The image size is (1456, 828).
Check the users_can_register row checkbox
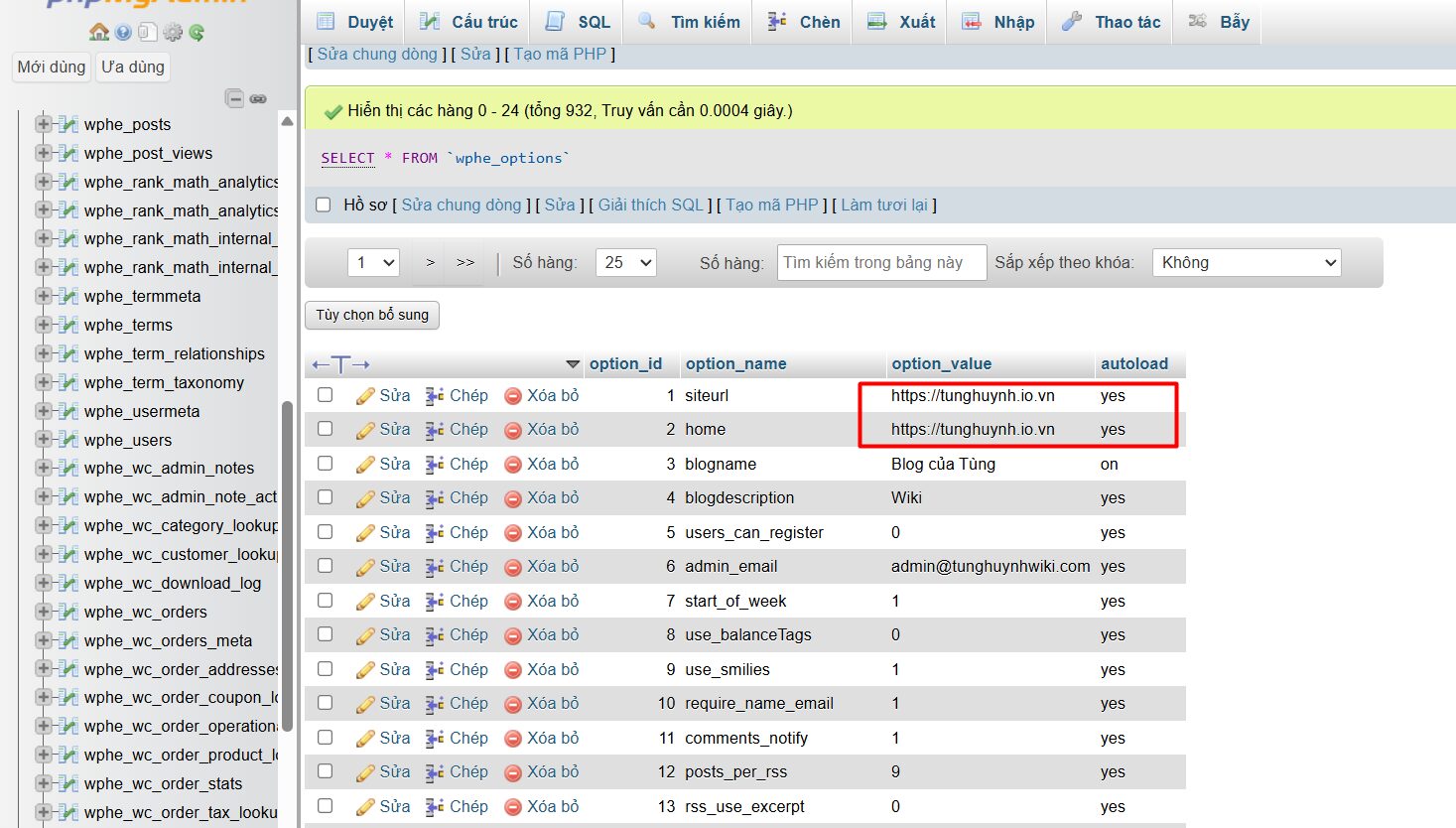click(x=326, y=532)
